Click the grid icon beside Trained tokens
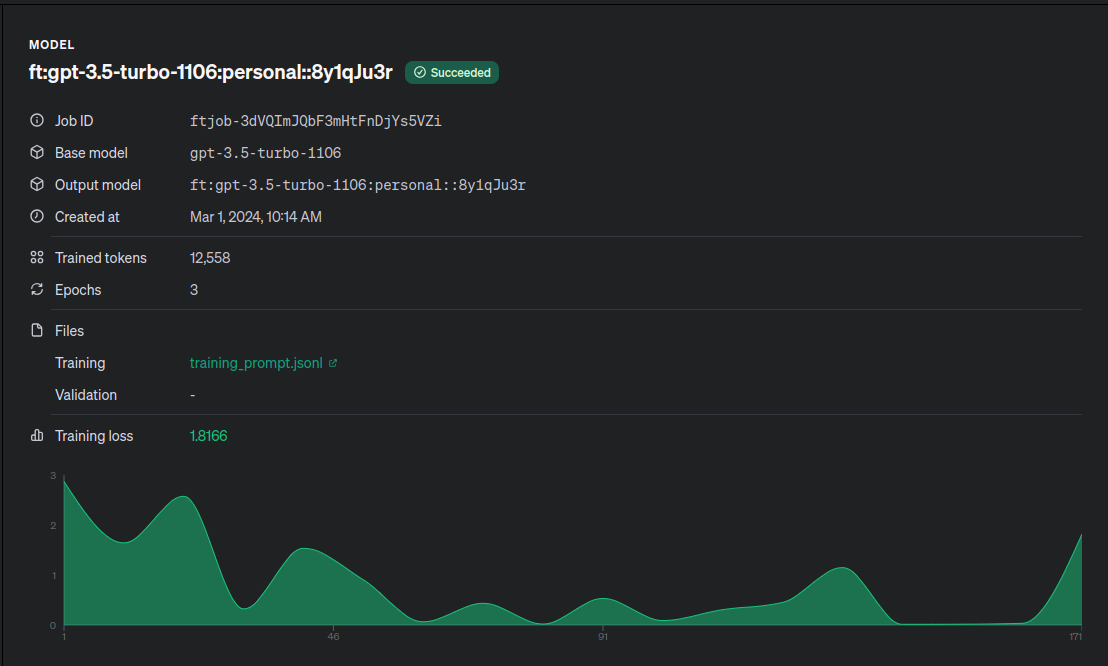 [37, 258]
